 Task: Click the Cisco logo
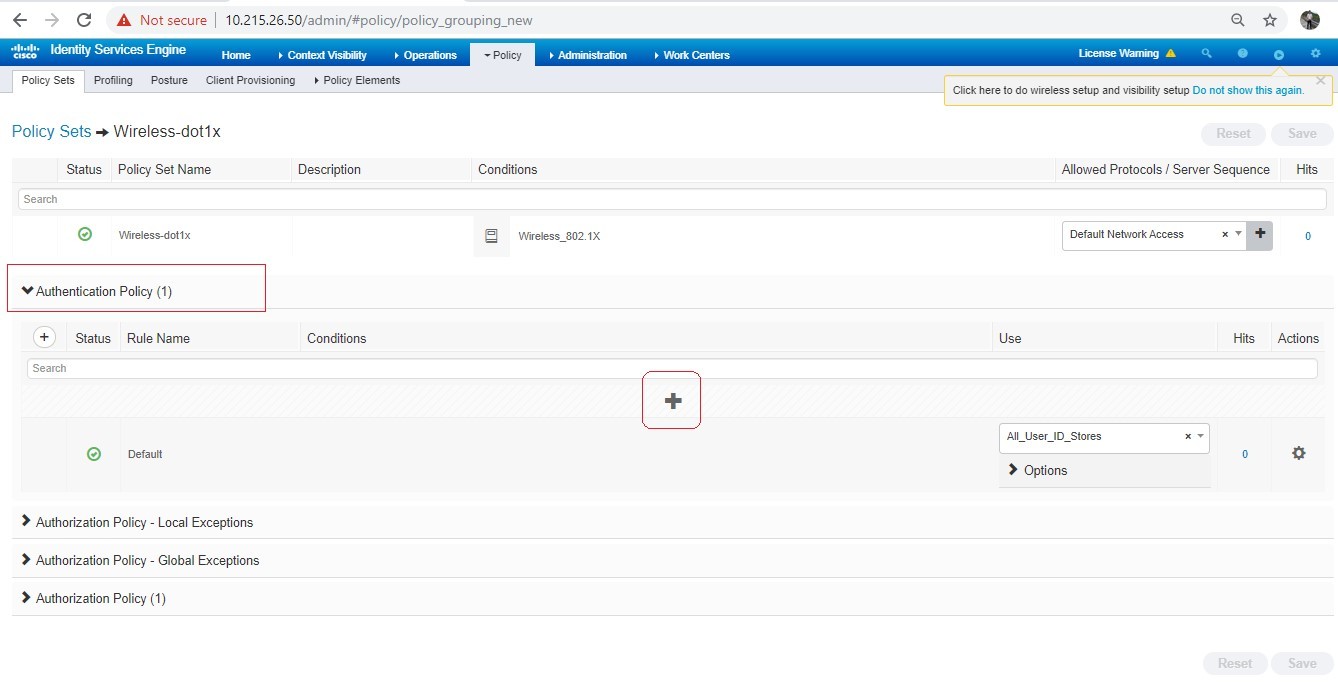[25, 51]
